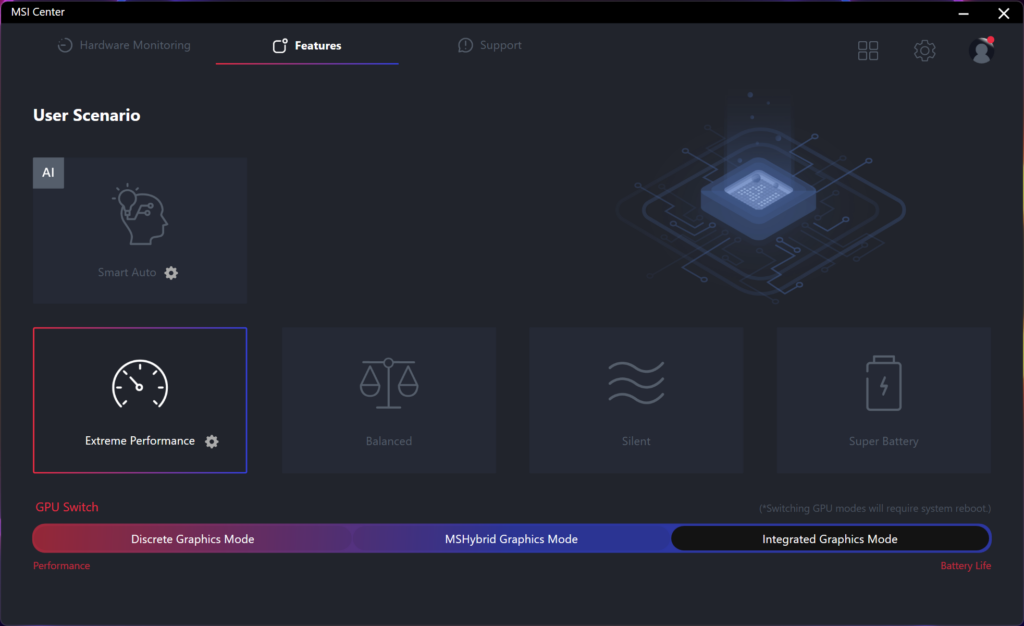This screenshot has width=1024, height=626.
Task: Click the AI badge on Smart Auto
Action: (x=48, y=173)
